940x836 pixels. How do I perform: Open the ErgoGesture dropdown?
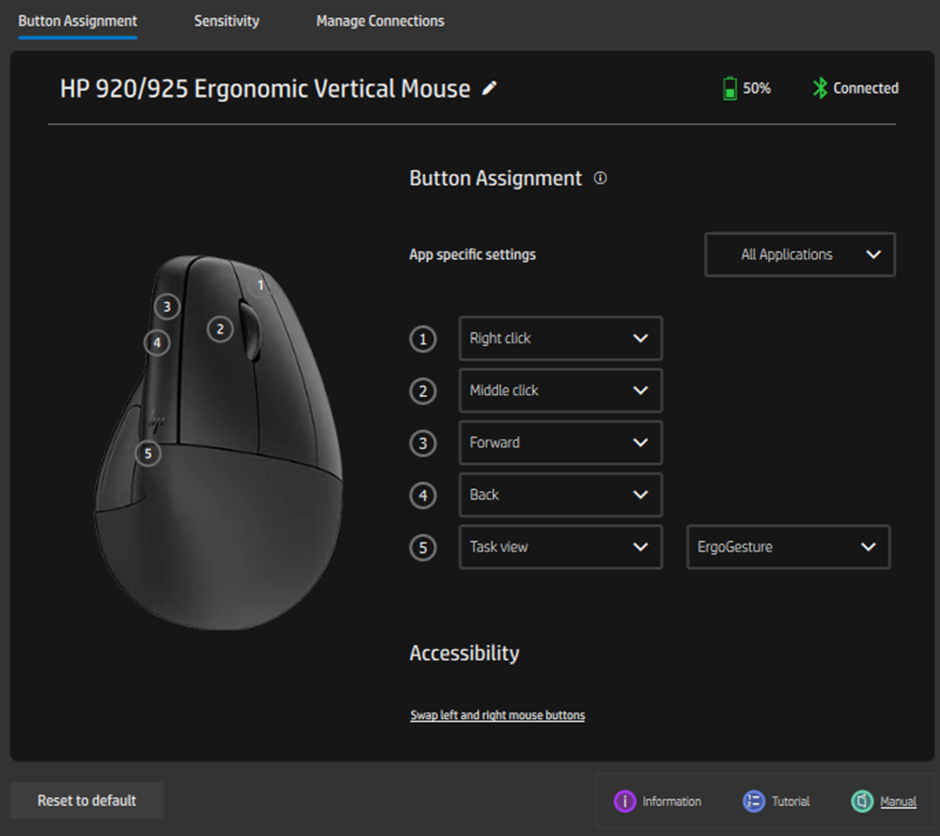point(788,547)
